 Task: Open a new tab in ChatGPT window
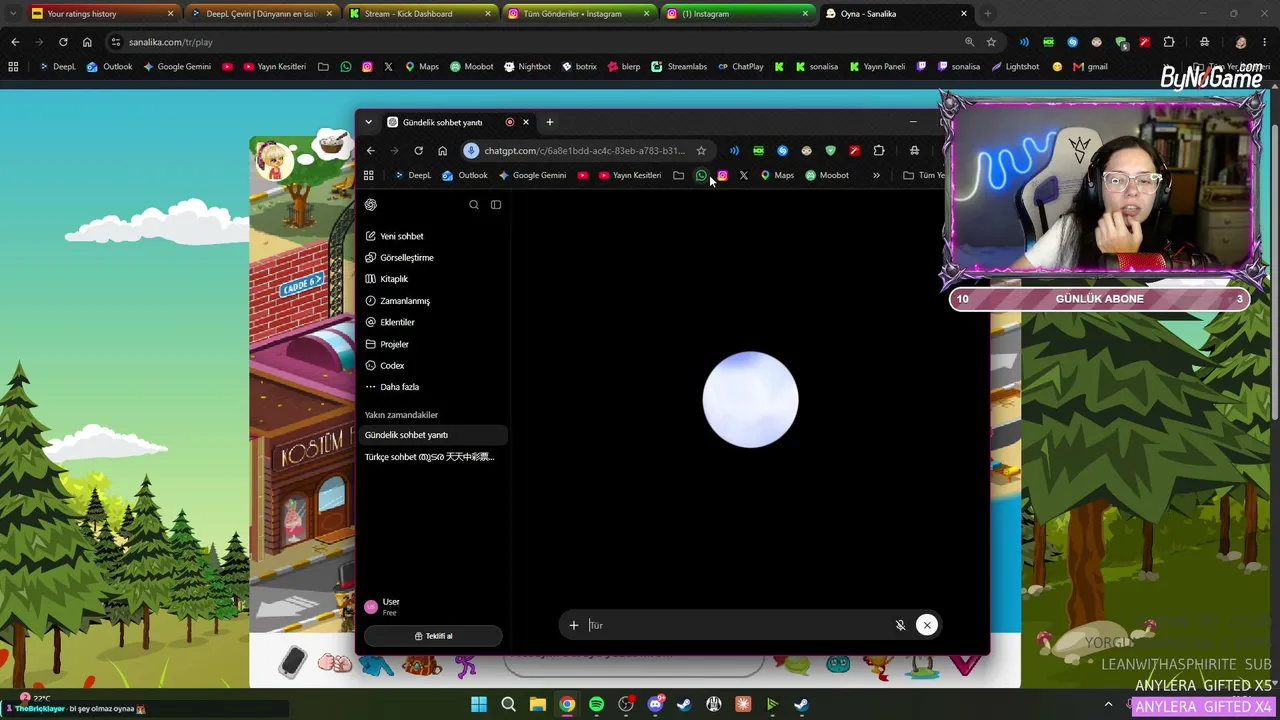(550, 122)
